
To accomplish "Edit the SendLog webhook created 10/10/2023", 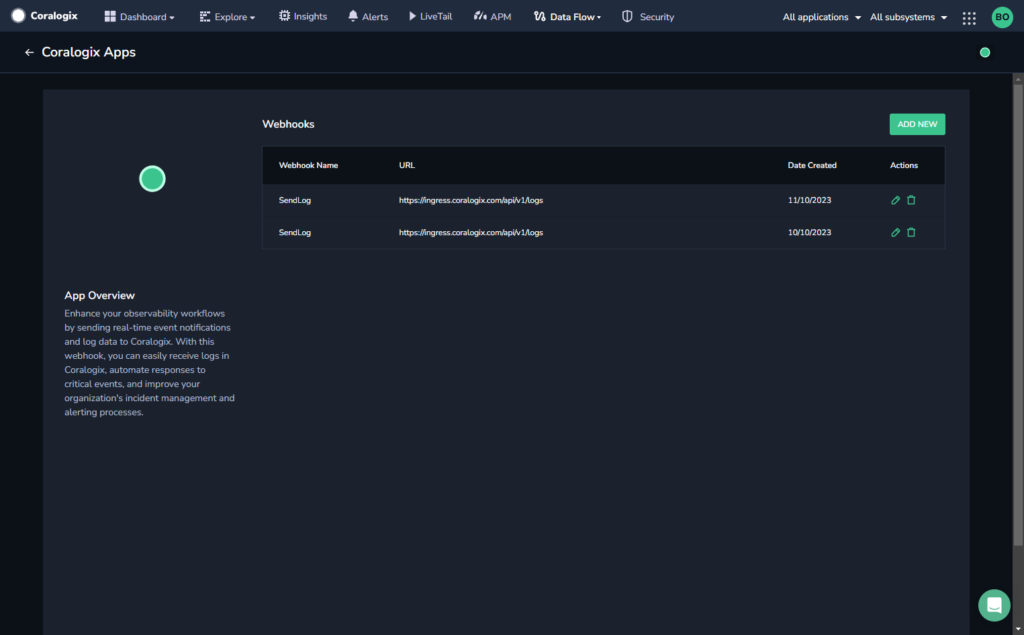I will pyautogui.click(x=895, y=232).
